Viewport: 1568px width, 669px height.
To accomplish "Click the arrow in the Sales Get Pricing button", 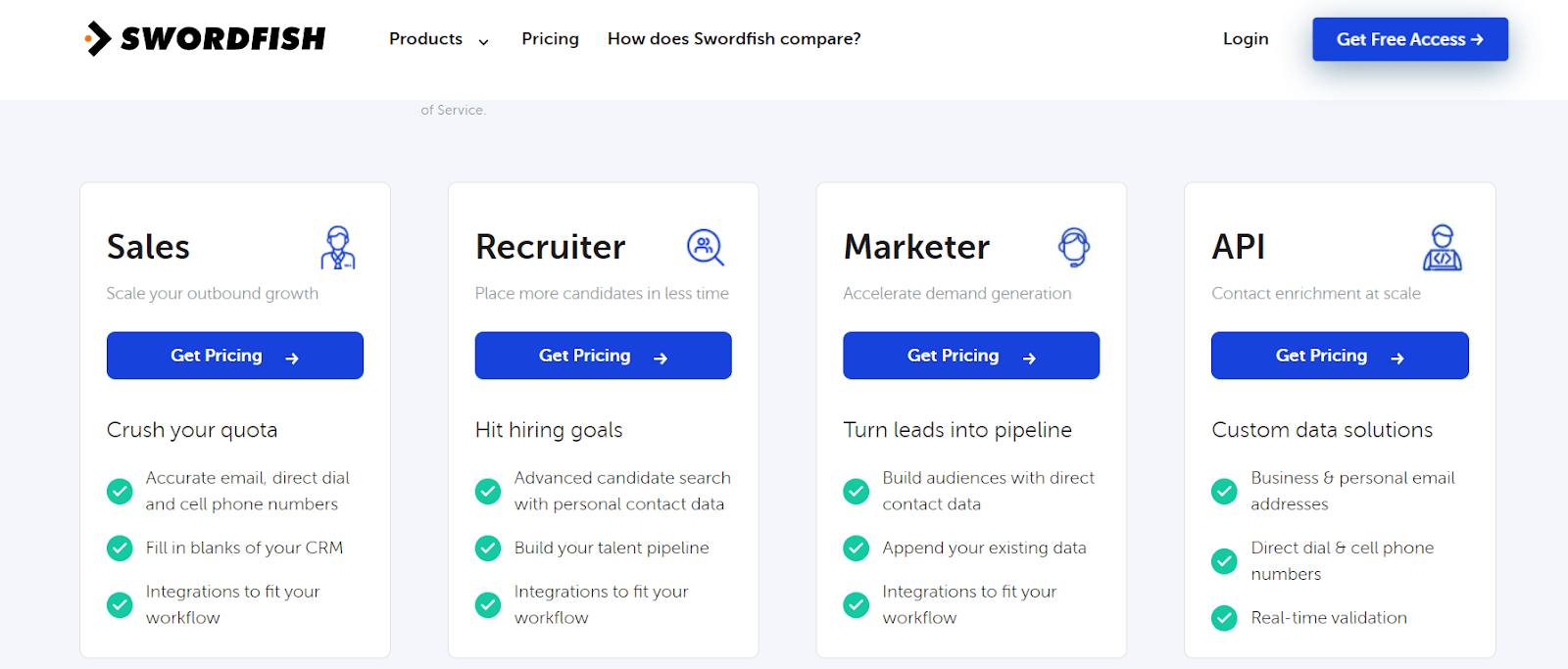I will pos(292,358).
